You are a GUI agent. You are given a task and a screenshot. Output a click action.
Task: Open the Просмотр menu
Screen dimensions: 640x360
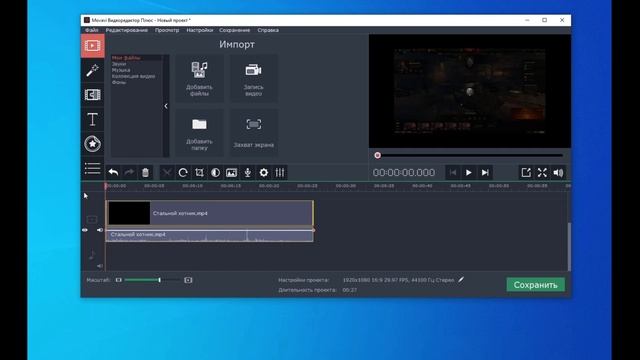[167, 30]
